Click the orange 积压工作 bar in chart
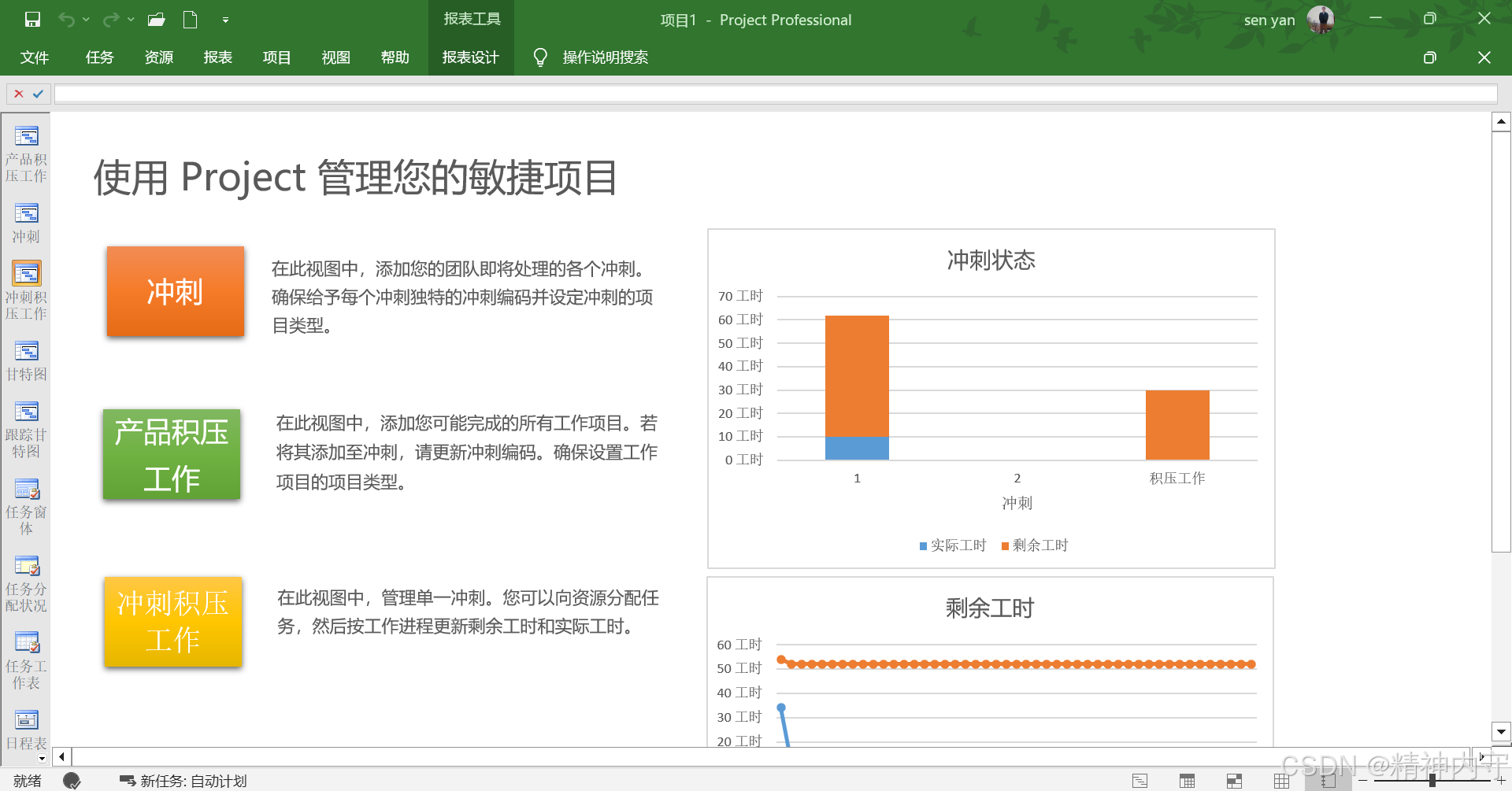1512x791 pixels. tap(1177, 425)
